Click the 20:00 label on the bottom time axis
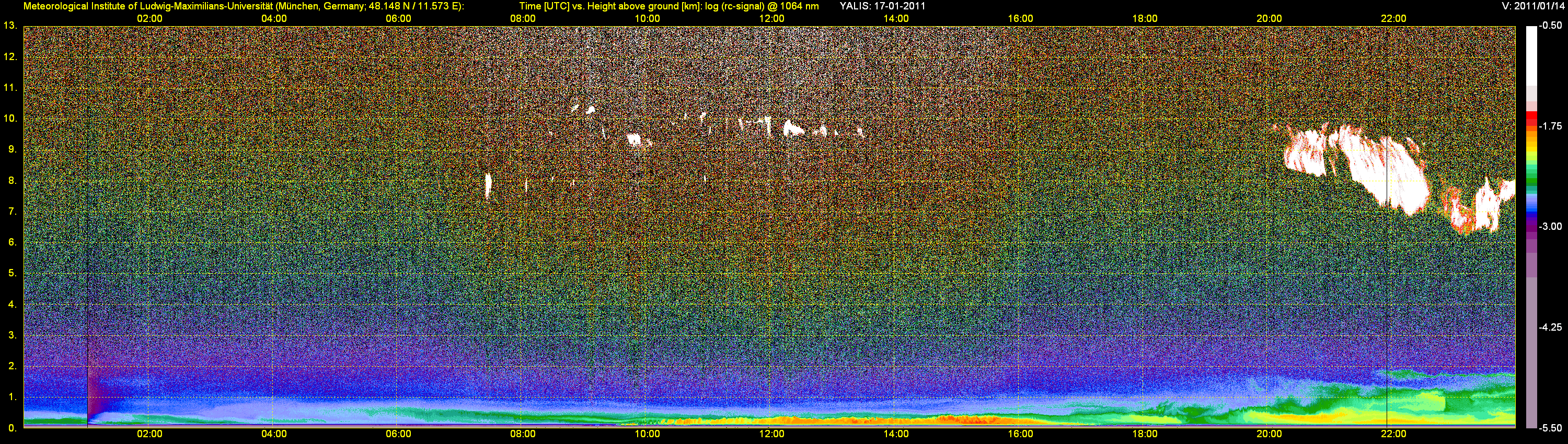The width and height of the screenshot is (1568, 444). [x=1269, y=434]
